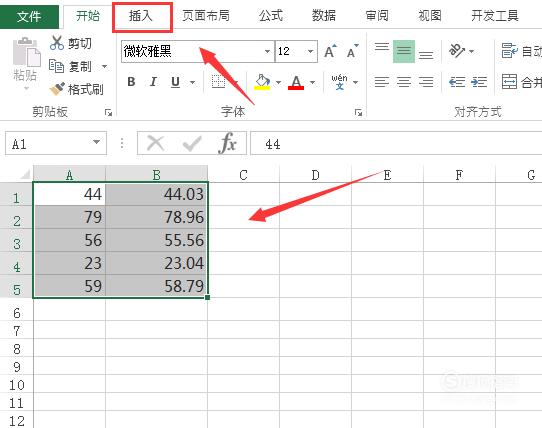Toggle Bold formatting
542x428 pixels.
(131, 82)
